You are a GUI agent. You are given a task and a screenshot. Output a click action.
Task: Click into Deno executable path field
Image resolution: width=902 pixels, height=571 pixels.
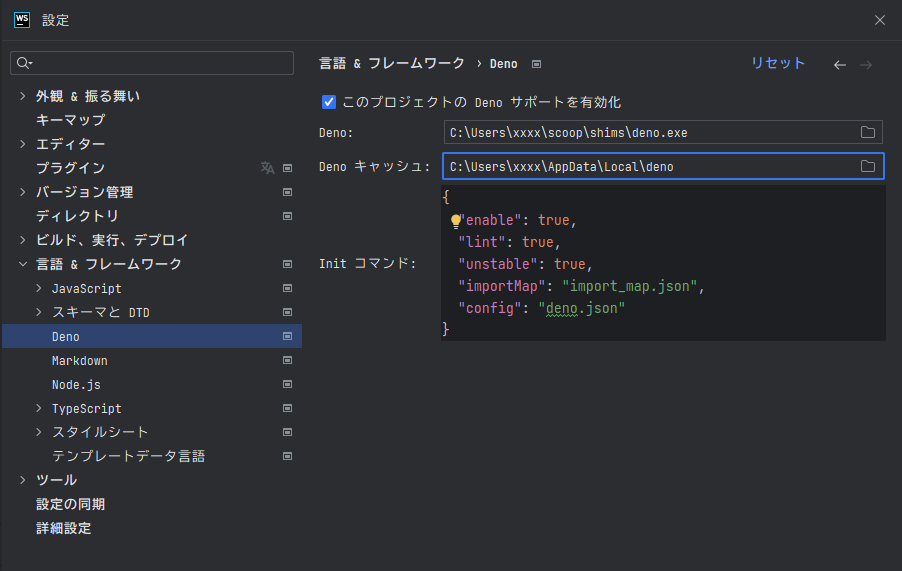point(663,132)
